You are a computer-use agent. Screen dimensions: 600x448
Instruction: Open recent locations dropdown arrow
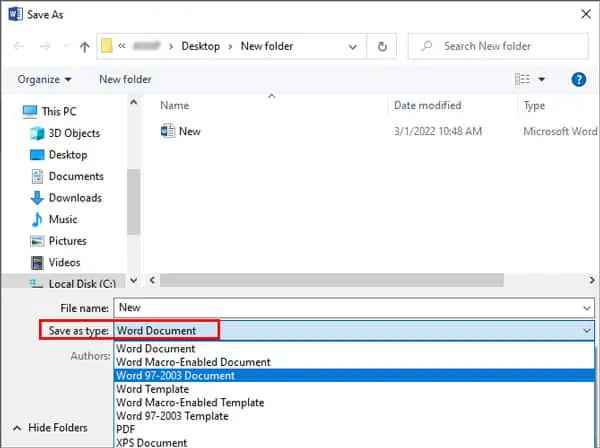pyautogui.click(x=66, y=46)
